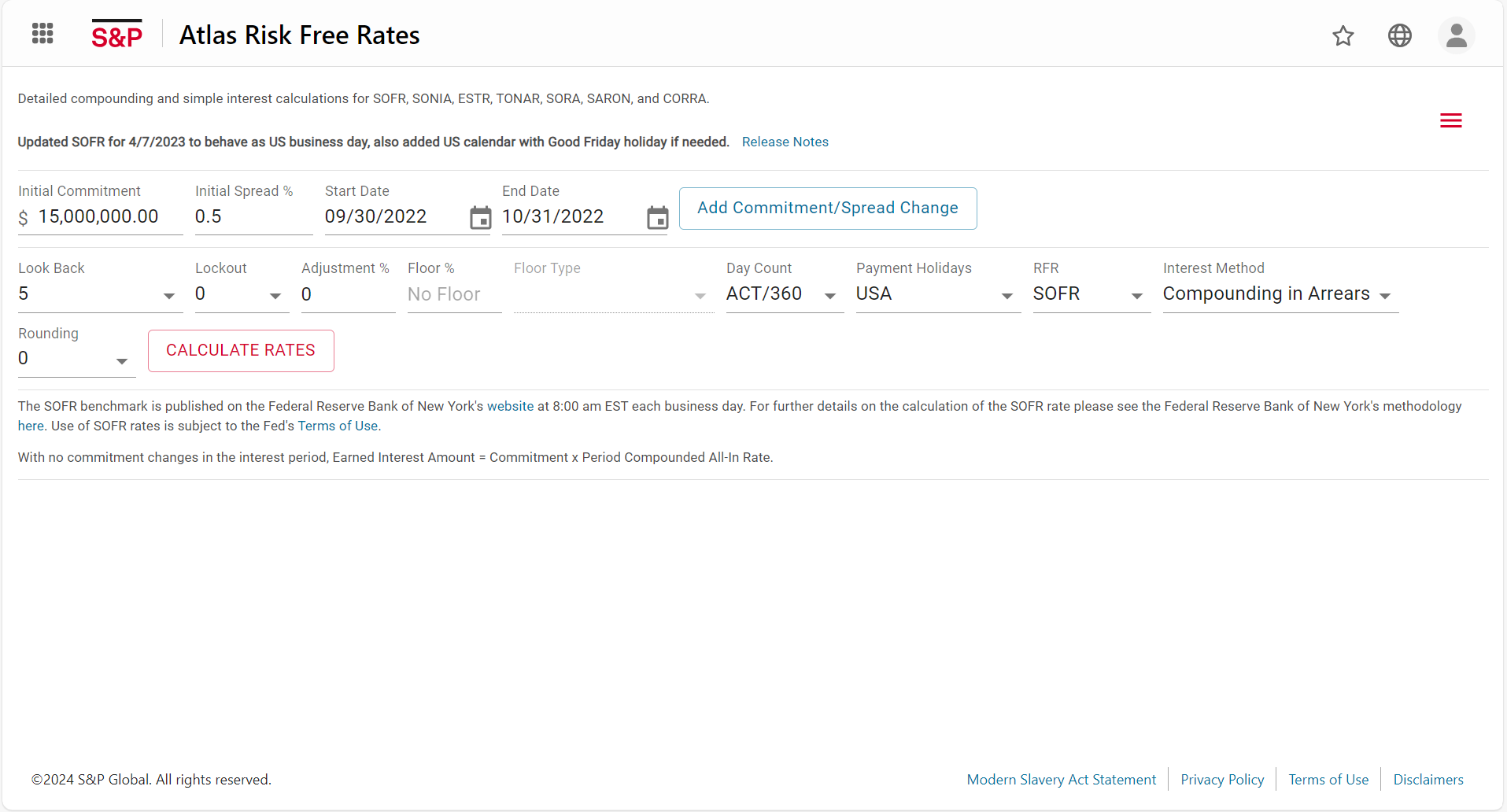Click the Atlas Risk Free Rates title
1507x812 pixels.
[x=300, y=35]
